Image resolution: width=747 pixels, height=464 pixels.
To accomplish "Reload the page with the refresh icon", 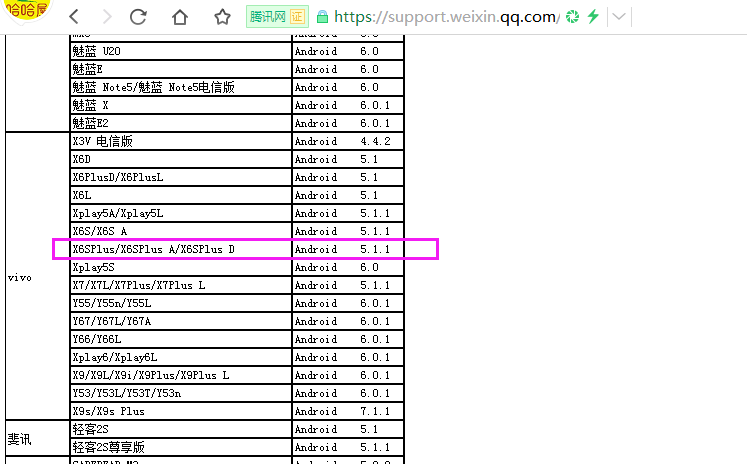I will pyautogui.click(x=138, y=17).
